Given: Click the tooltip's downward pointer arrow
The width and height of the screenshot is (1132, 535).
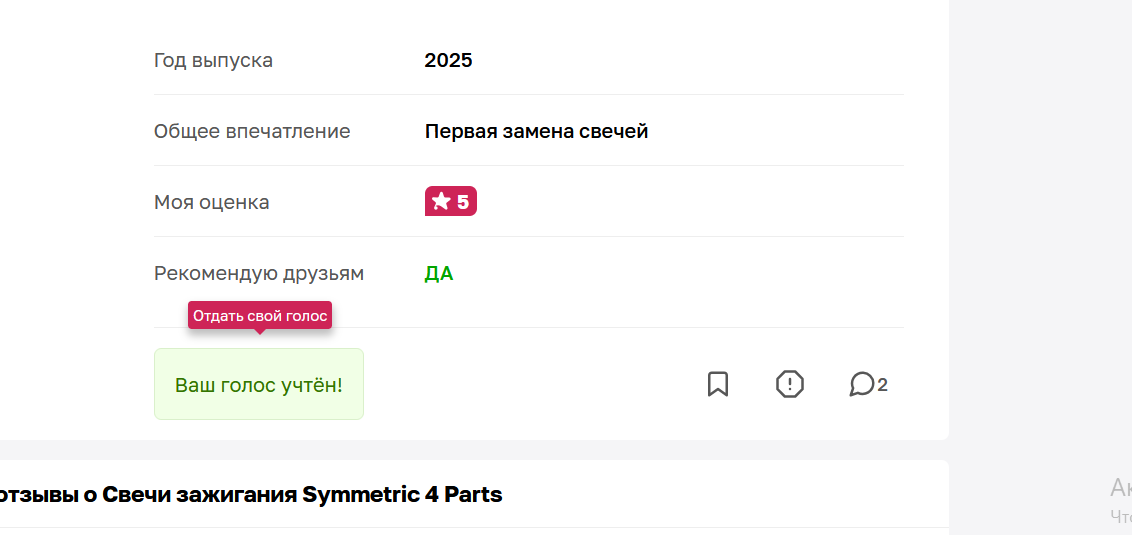Looking at the screenshot, I should coord(260,331).
